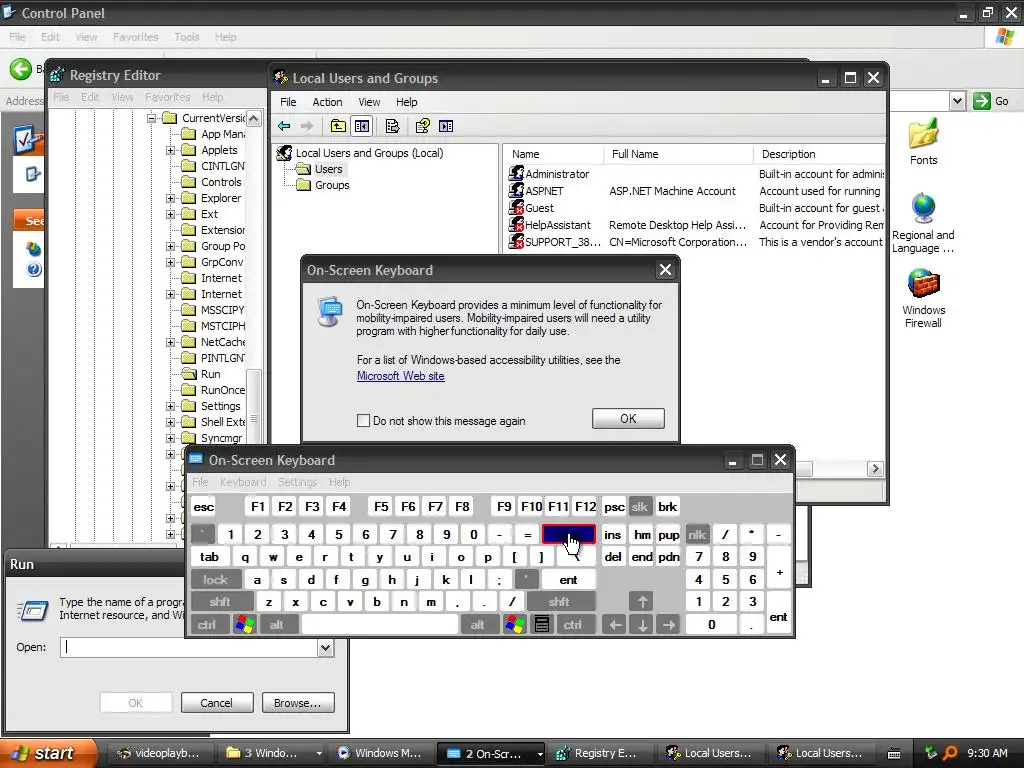
Task: Toggle the nlk (num lock) key
Action: click(697, 535)
